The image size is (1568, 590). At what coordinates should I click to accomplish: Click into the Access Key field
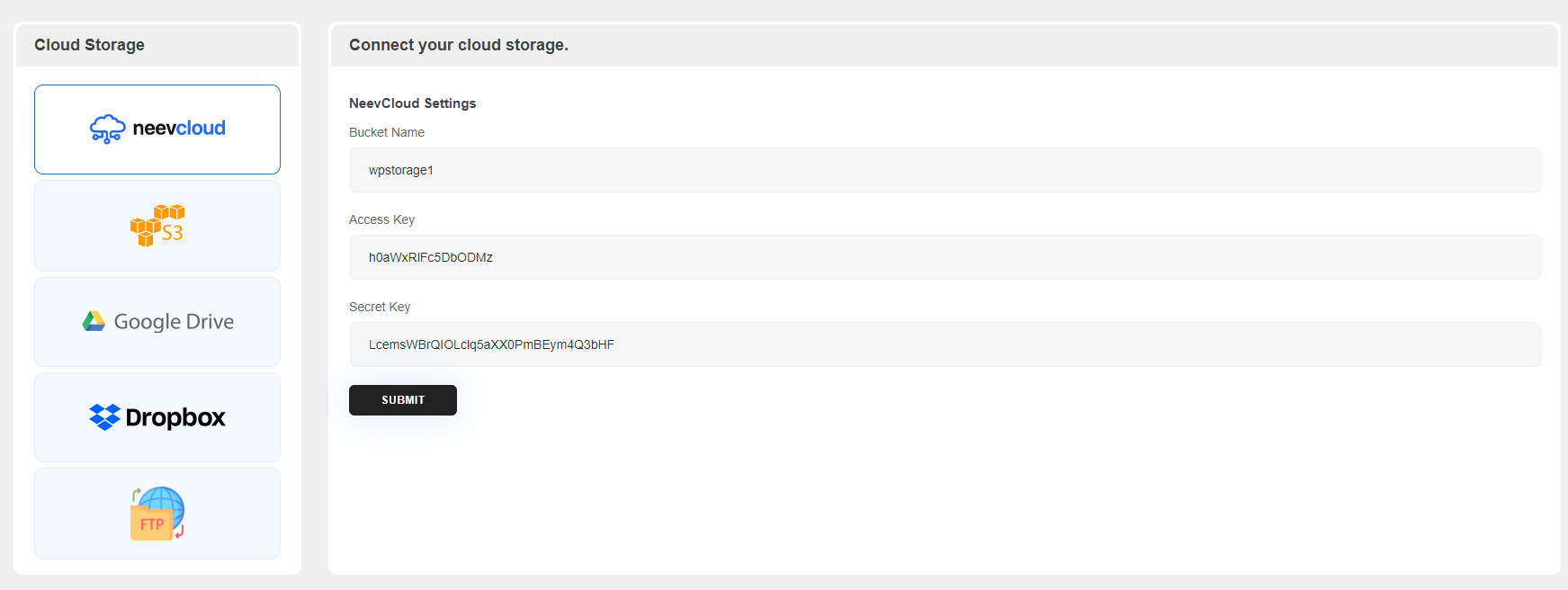coord(945,257)
